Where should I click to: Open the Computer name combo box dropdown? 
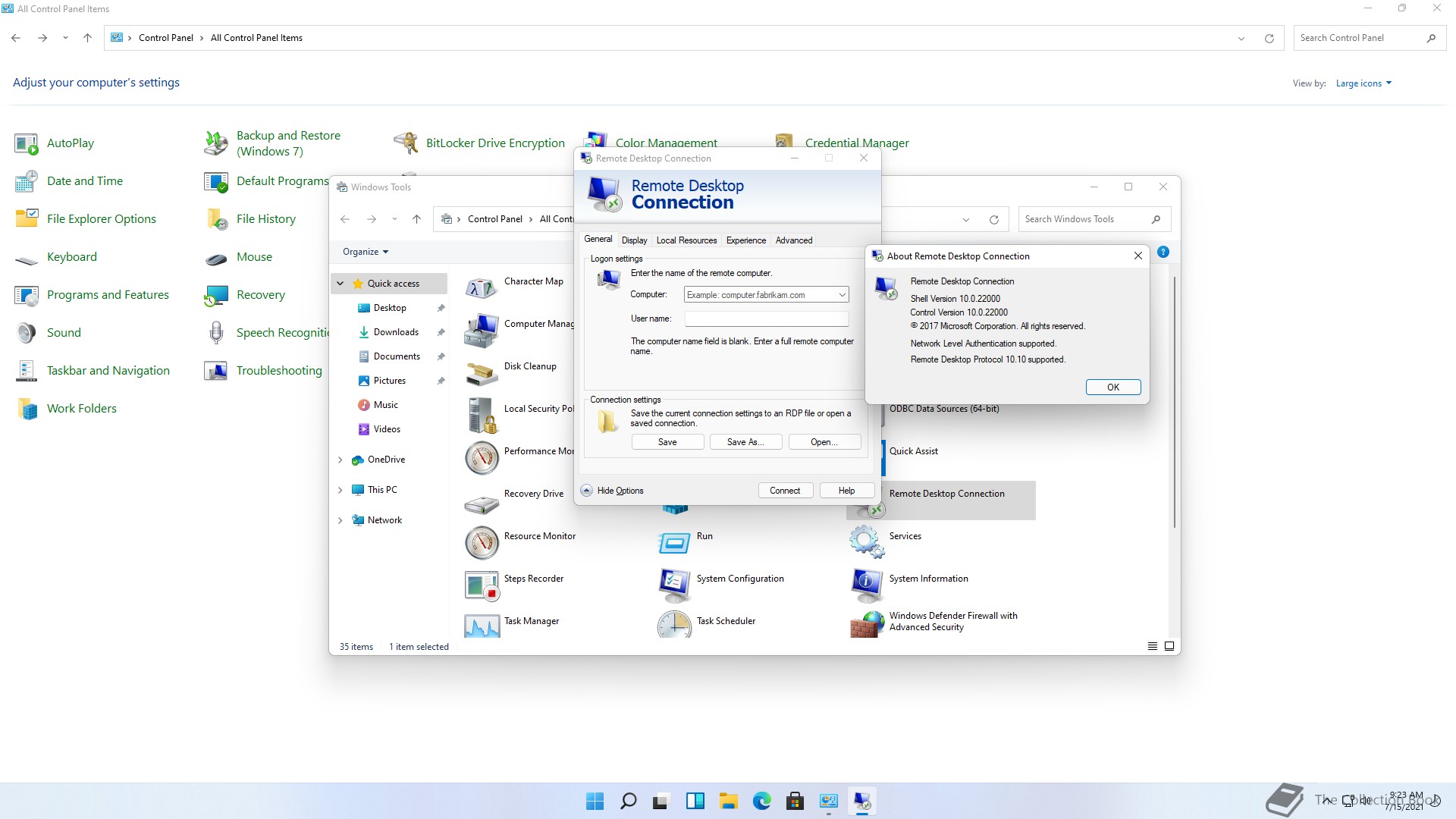click(842, 295)
